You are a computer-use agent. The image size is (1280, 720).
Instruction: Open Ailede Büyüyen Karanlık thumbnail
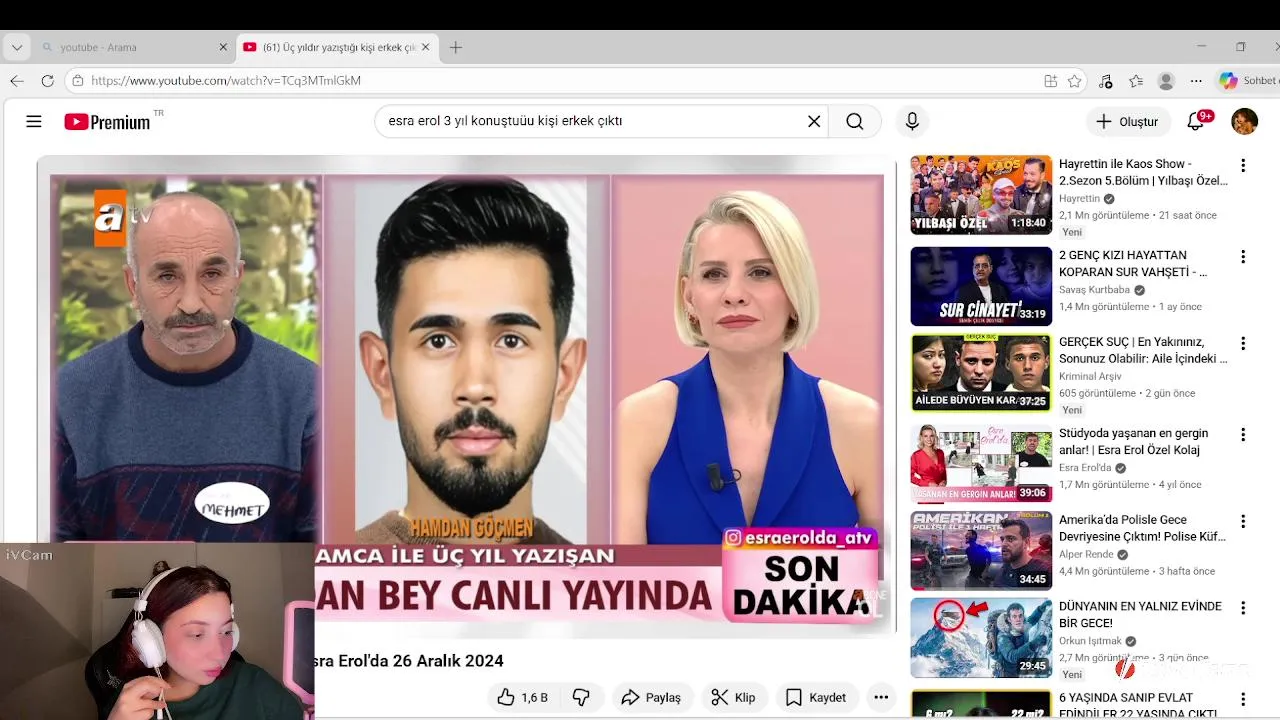(981, 373)
